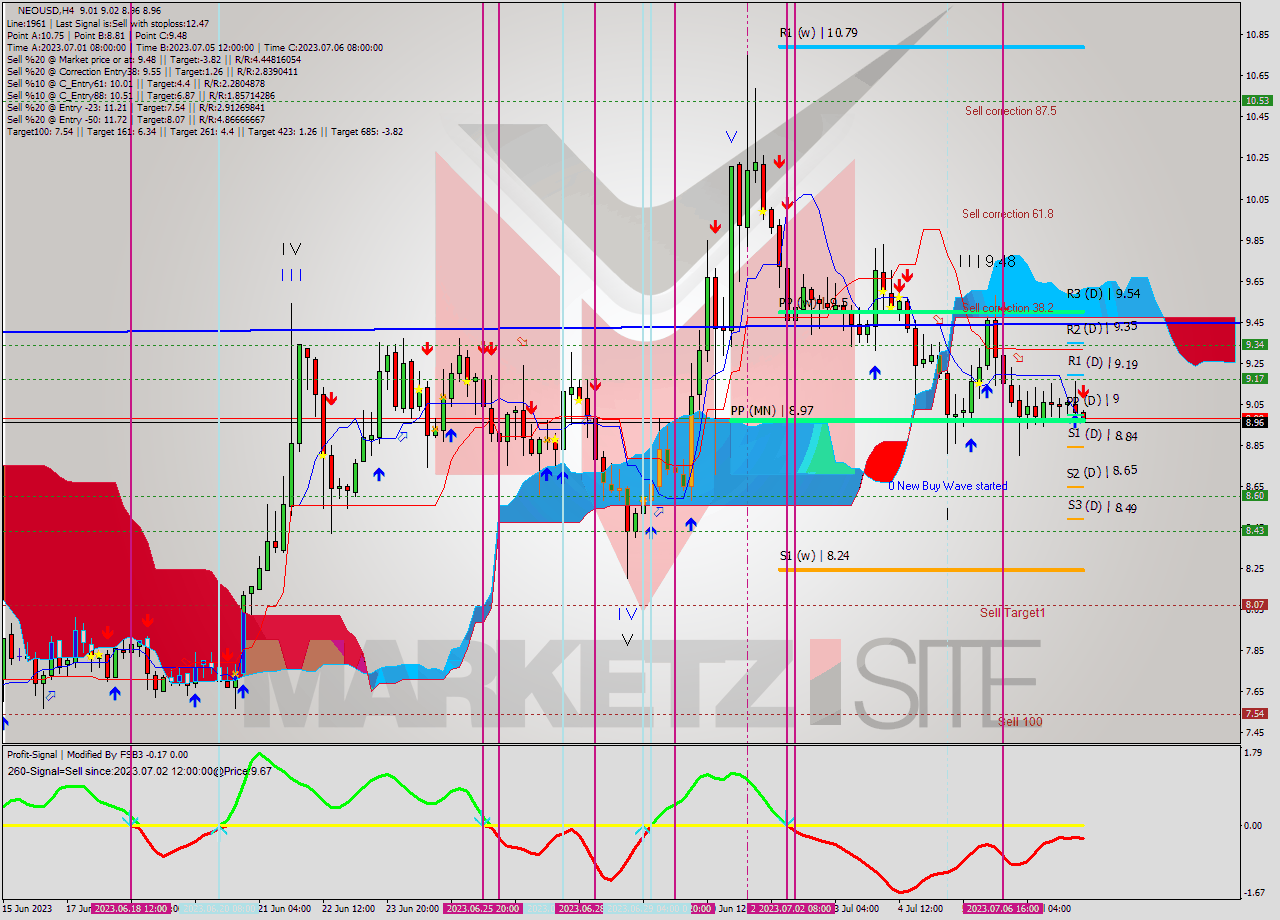Click the green 9.17 price tag
Viewport: 1280px width, 920px height.
point(1256,378)
